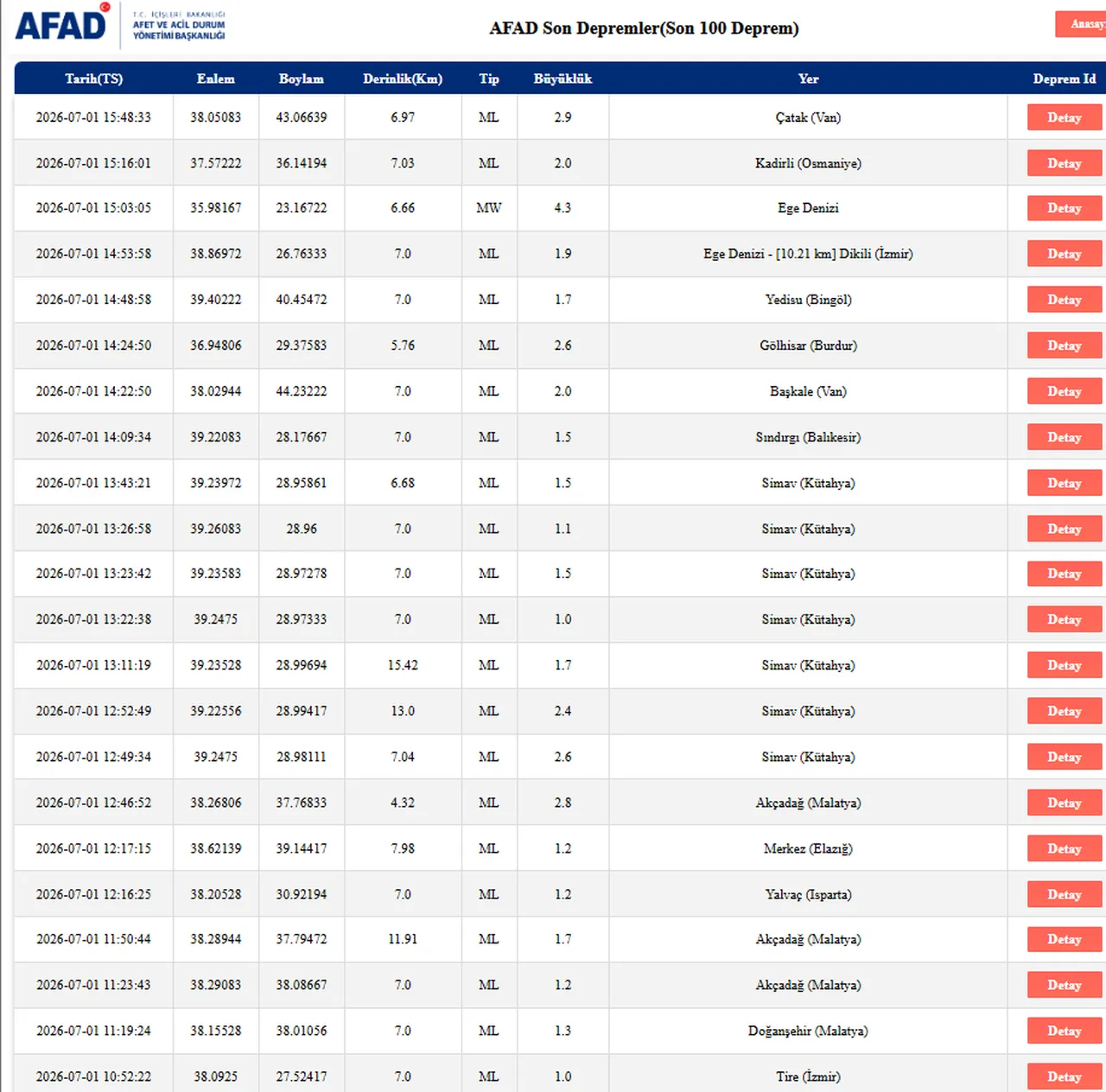Open Detay for the Kadirli (Osmaniye) earthquake

point(1065,163)
